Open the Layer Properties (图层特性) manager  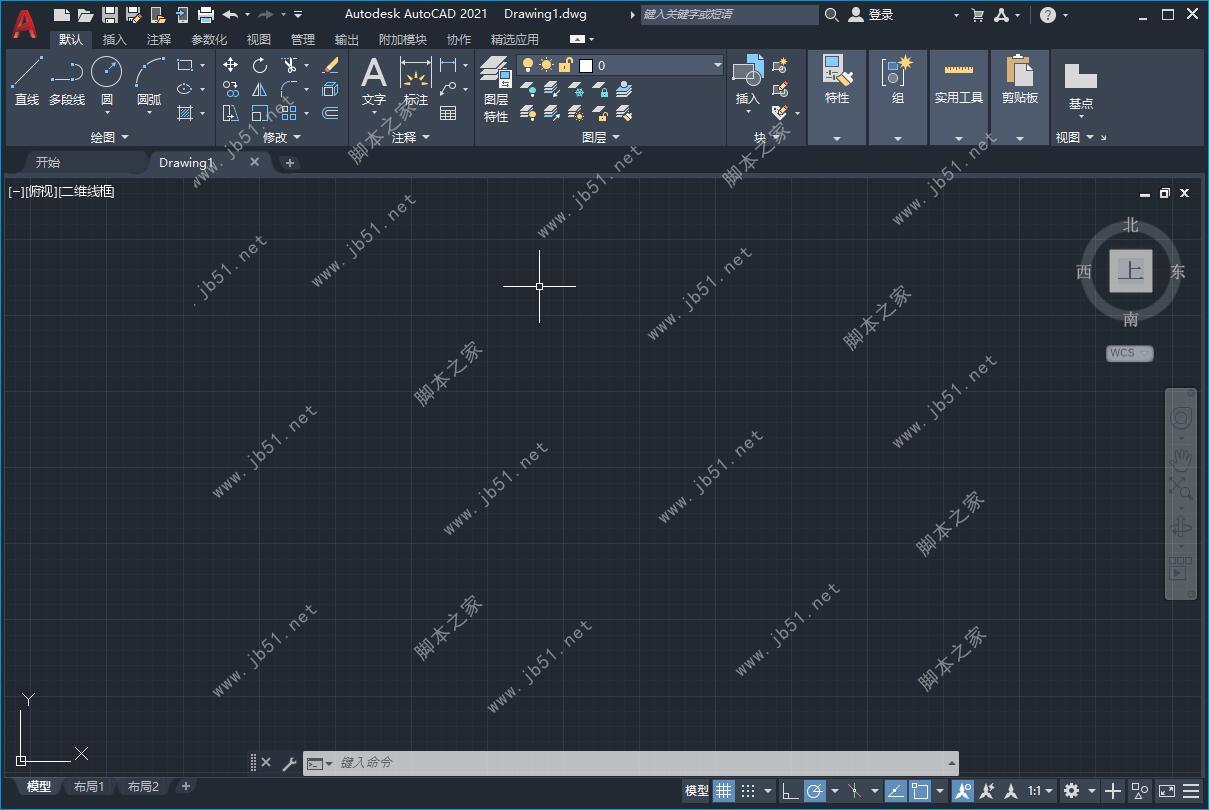(495, 80)
